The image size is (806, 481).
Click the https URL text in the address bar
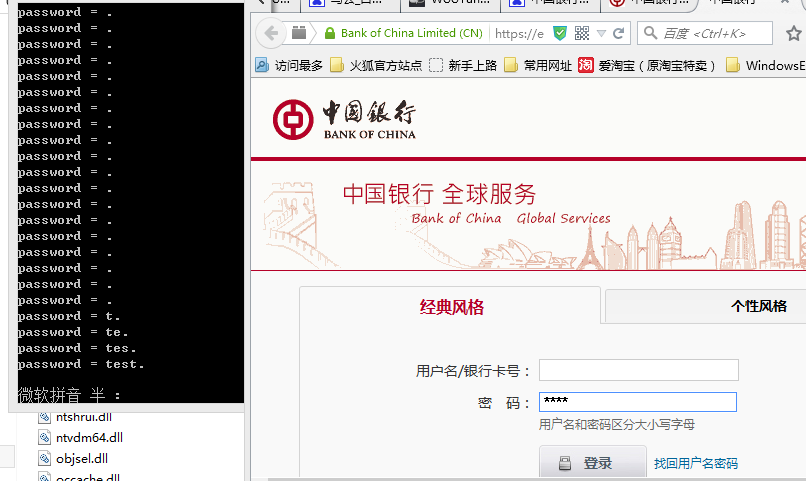[x=519, y=34]
